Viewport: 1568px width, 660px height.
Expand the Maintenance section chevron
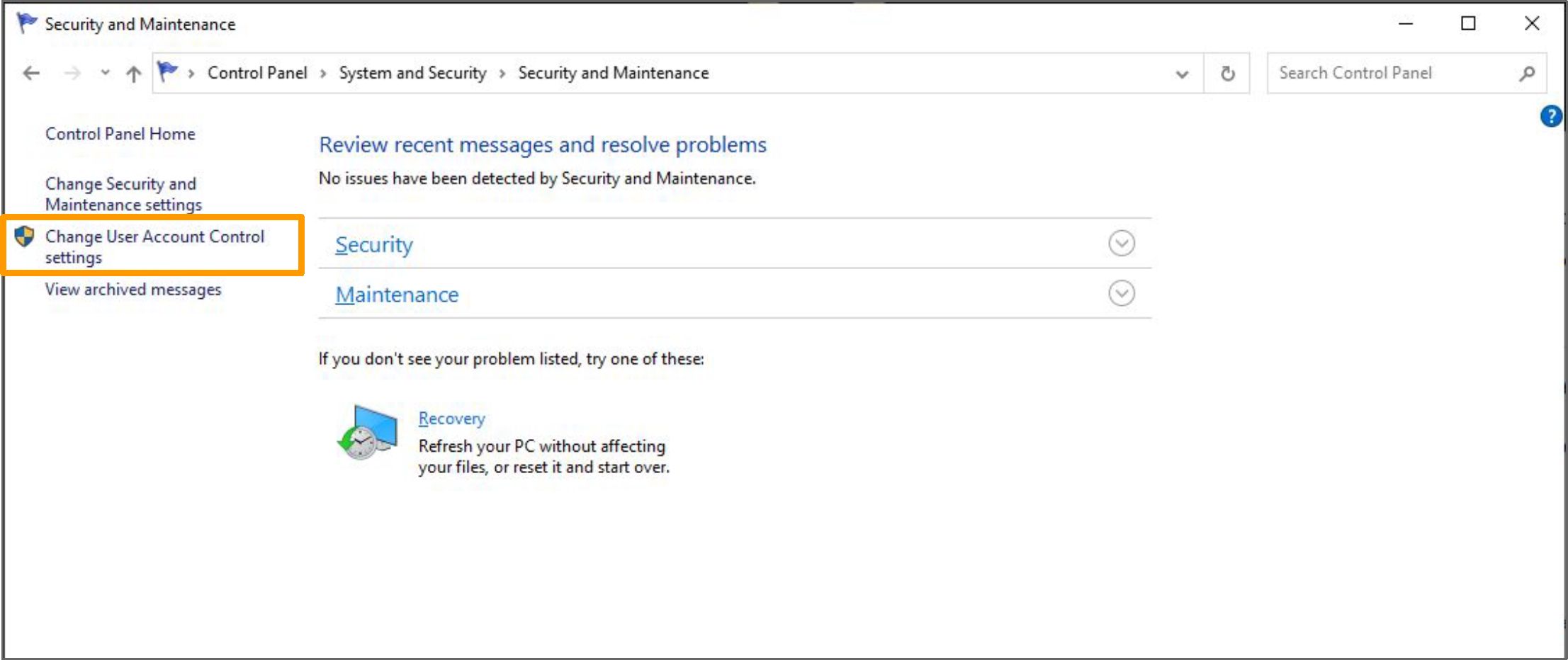pos(1121,293)
